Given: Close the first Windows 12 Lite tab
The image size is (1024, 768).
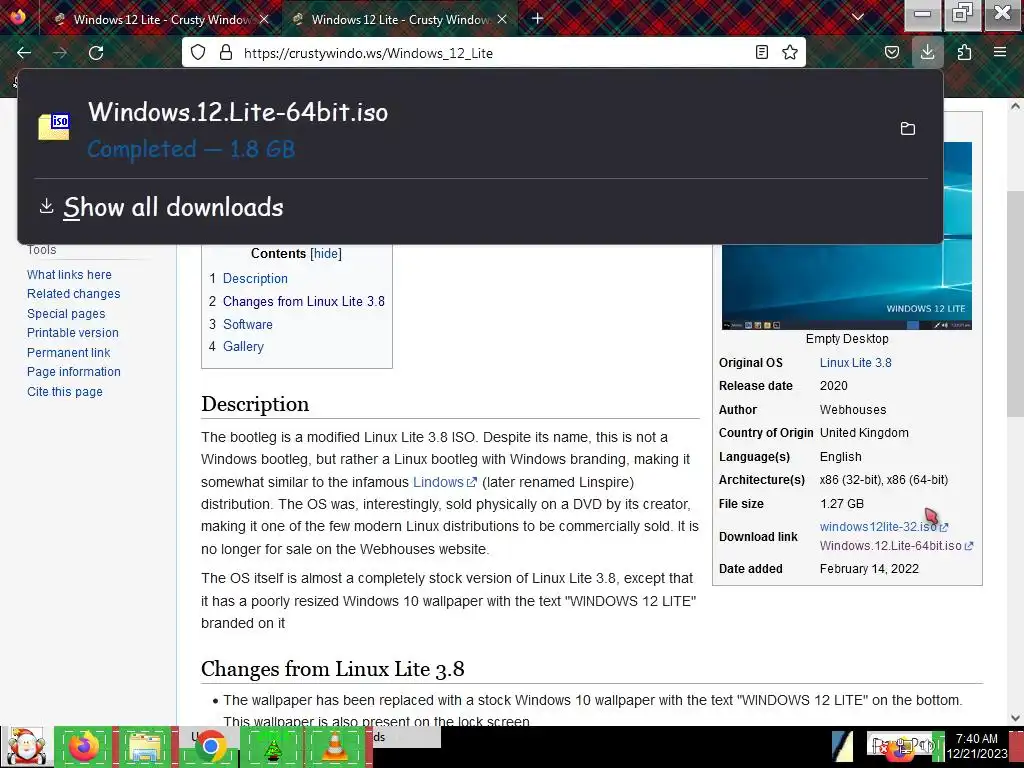Looking at the screenshot, I should pyautogui.click(x=264, y=20).
